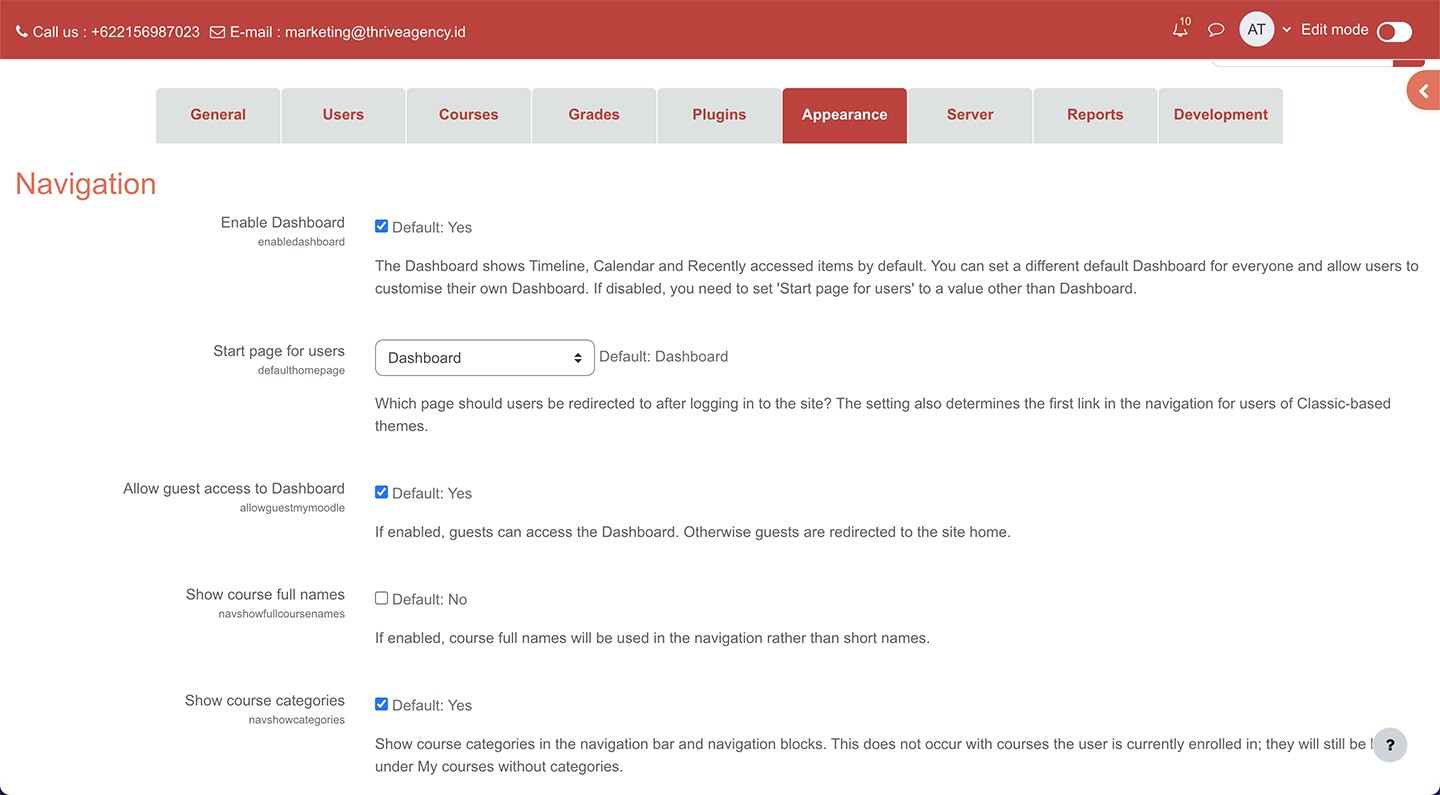1440x795 pixels.
Task: Uncheck Show course categories checkbox
Action: tap(381, 704)
